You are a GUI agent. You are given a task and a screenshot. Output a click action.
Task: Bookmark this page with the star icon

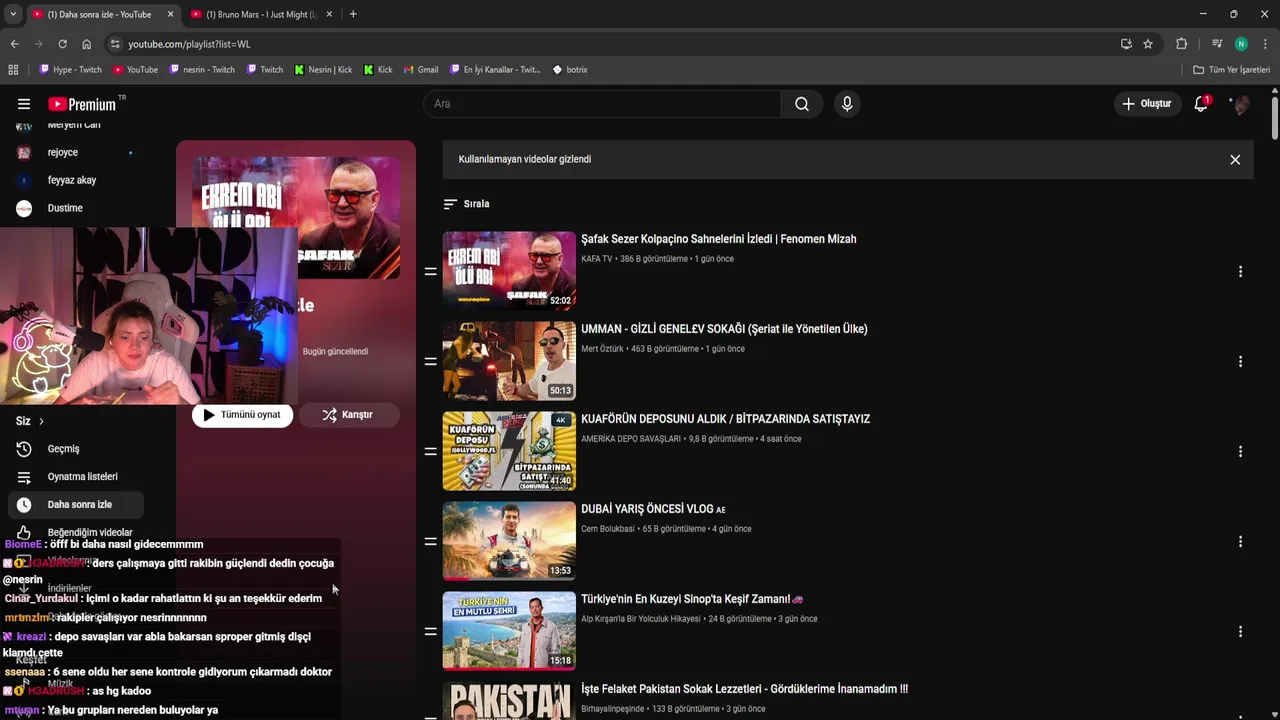coord(1148,44)
